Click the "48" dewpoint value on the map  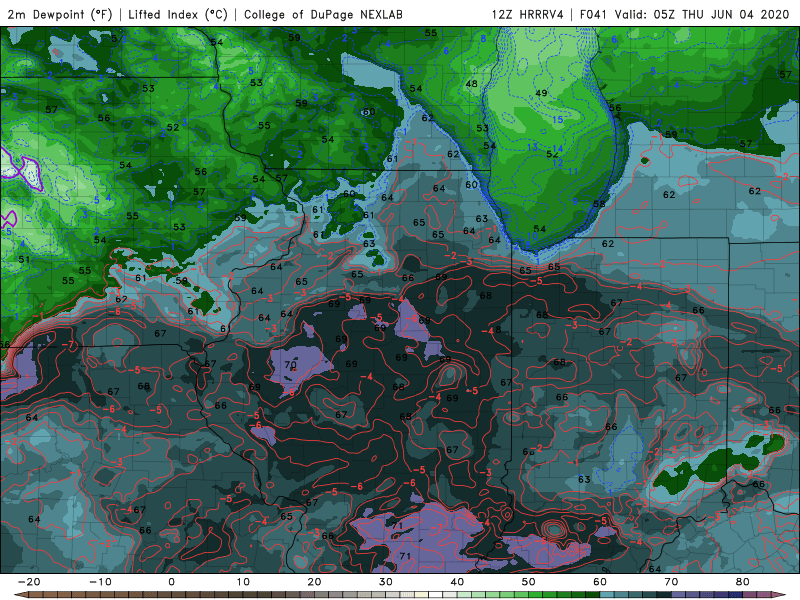point(471,84)
